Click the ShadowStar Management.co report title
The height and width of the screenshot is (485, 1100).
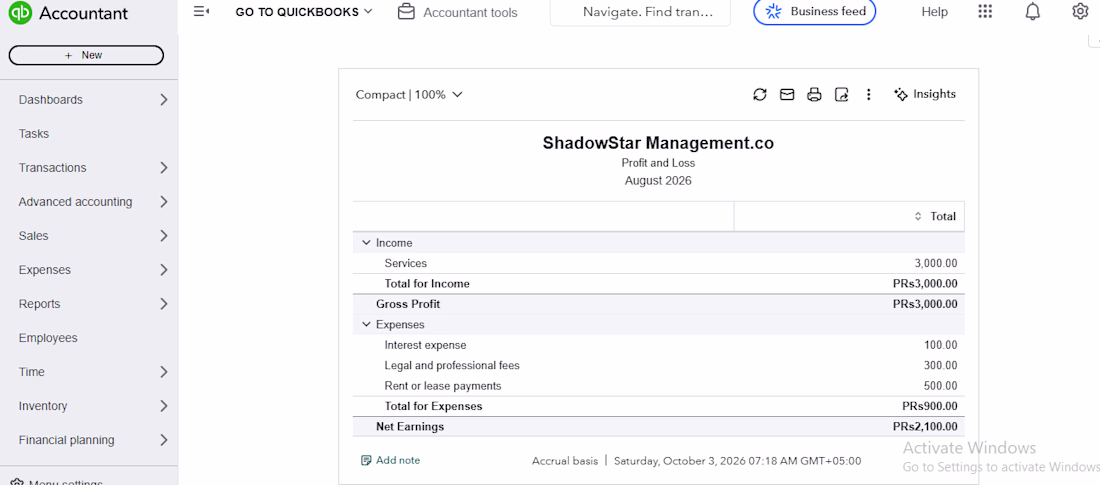coord(658,143)
